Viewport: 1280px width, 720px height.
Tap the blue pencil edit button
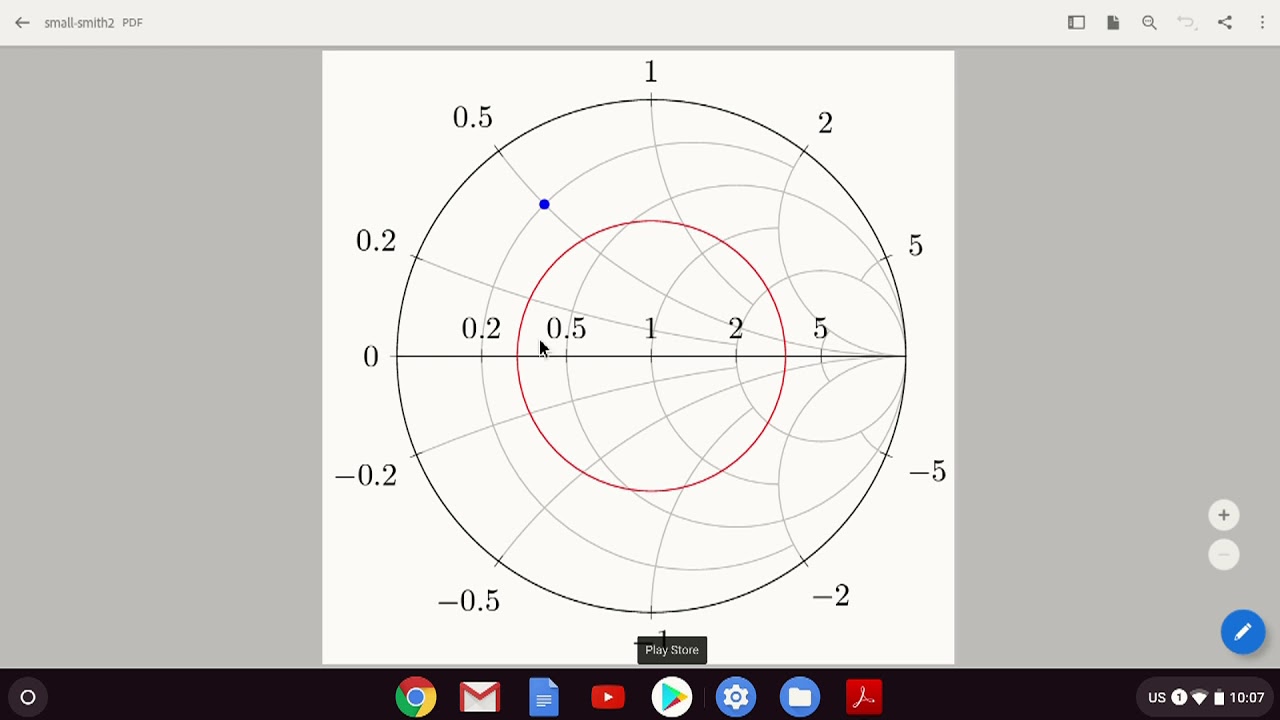[1243, 632]
